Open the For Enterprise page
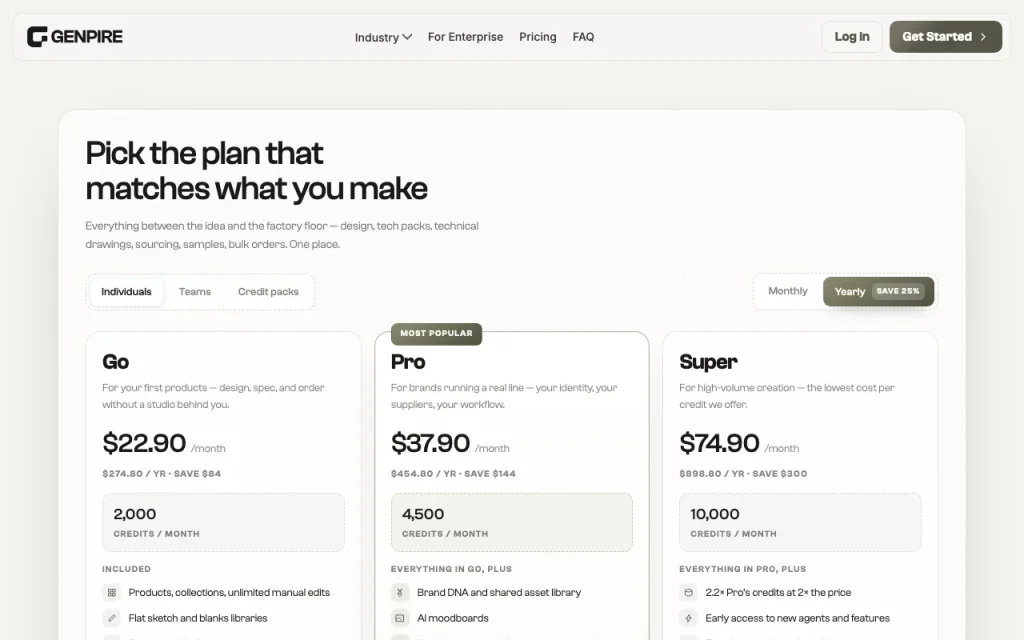 point(466,37)
